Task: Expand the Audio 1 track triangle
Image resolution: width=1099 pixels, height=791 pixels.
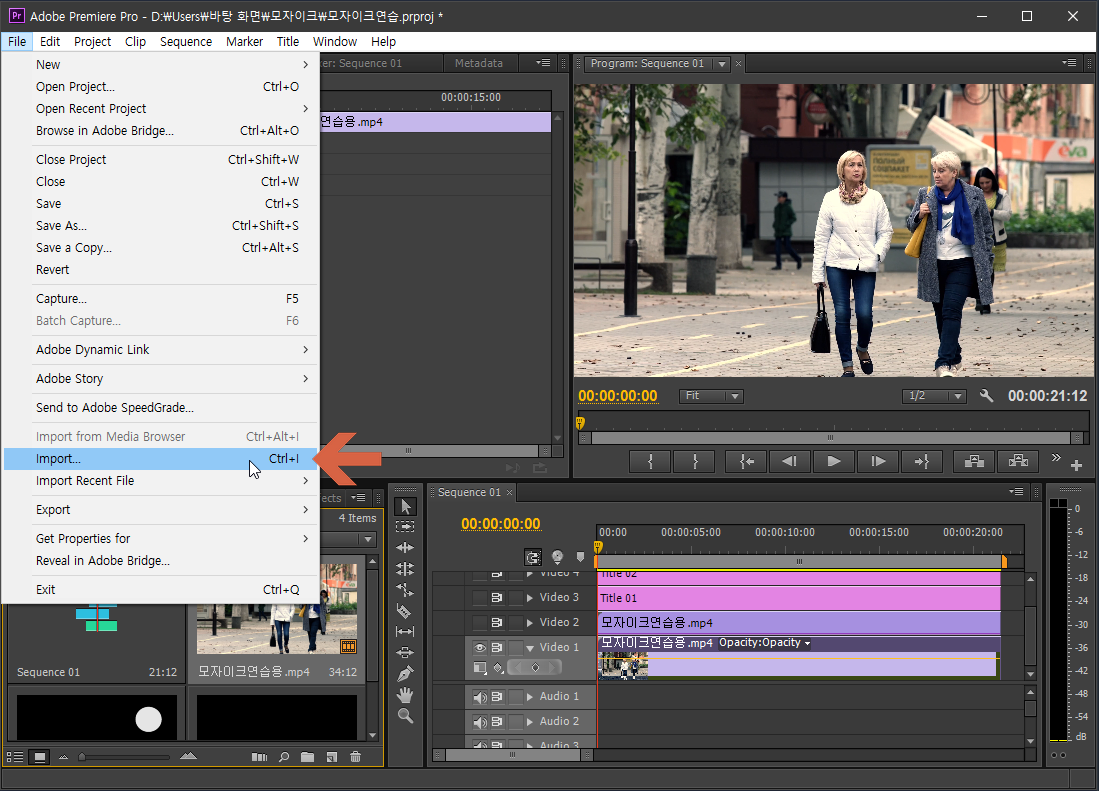Action: [x=530, y=697]
